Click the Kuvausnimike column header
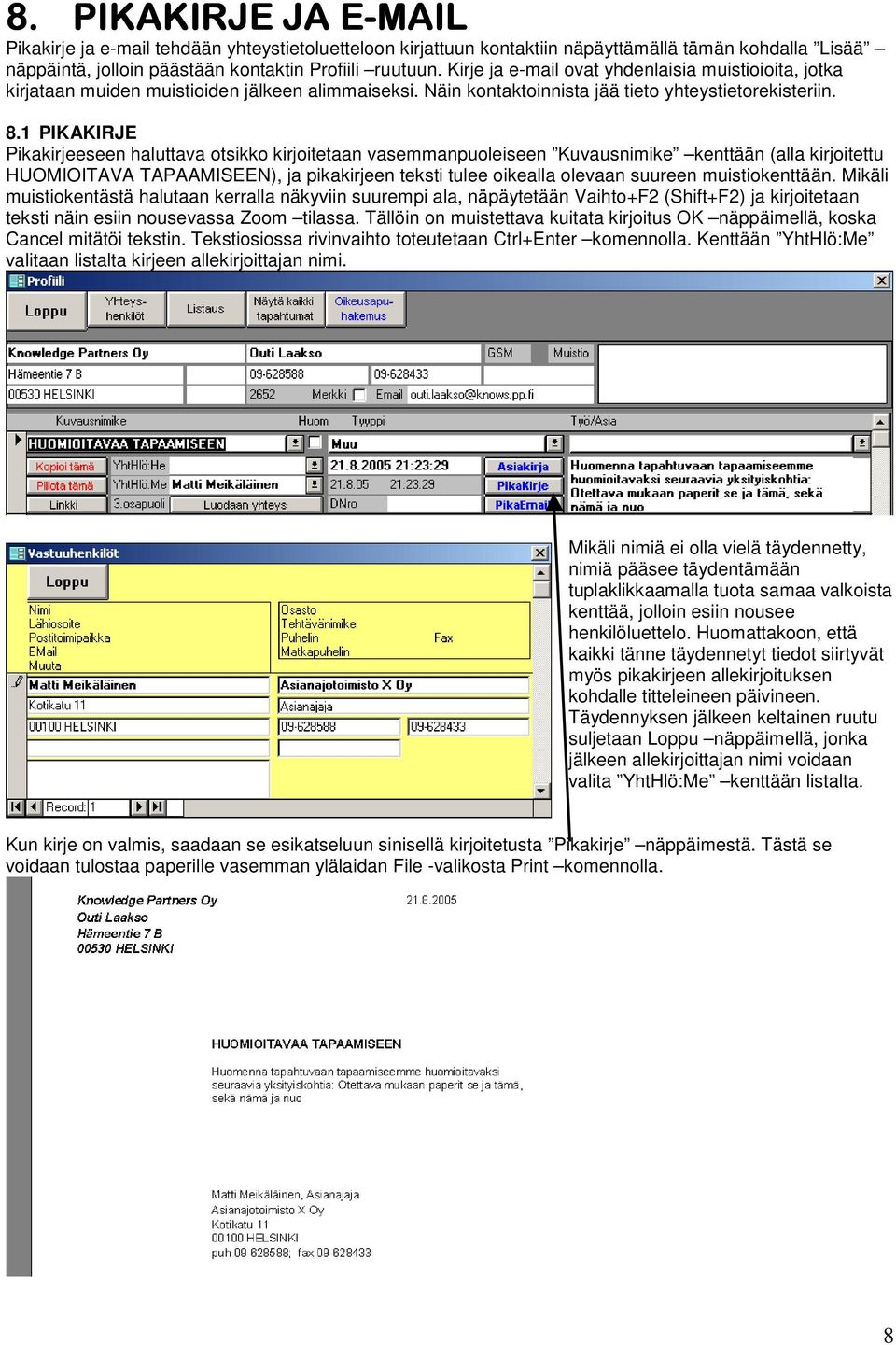896x1345 pixels. 91,421
